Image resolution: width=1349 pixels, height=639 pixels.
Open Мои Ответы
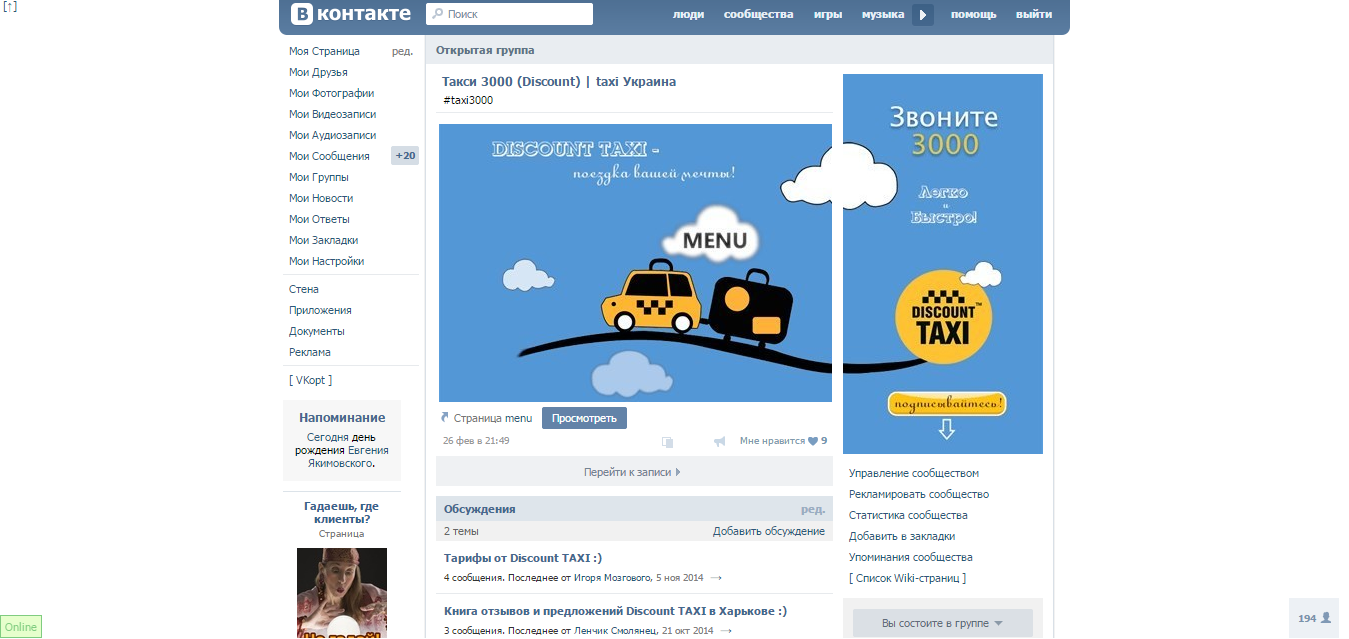coord(319,219)
